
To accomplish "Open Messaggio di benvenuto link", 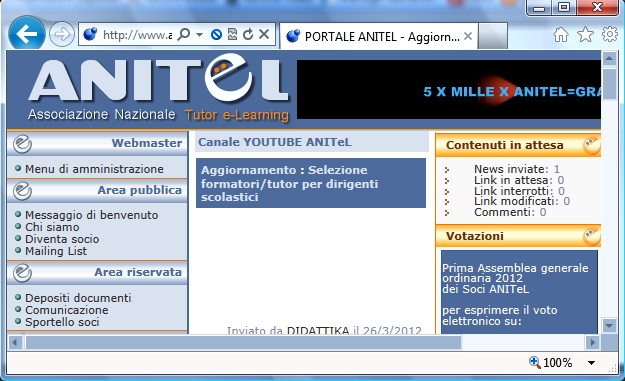I will 92,215.
